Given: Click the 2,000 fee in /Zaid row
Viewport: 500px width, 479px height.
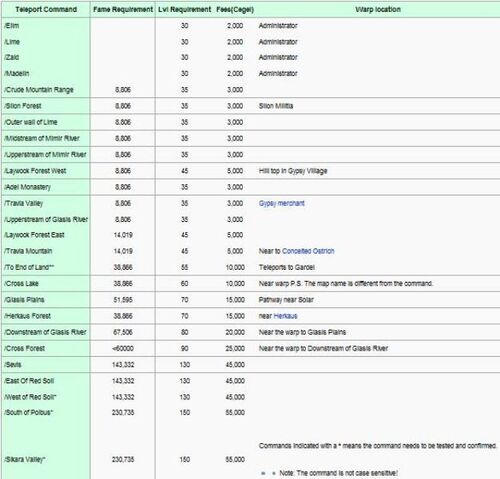Looking at the screenshot, I should tap(235, 57).
